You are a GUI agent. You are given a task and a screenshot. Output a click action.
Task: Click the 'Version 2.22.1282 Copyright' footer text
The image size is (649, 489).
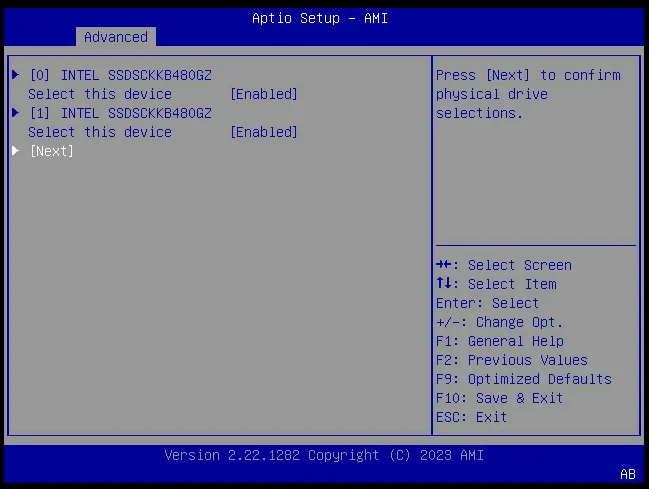click(x=272, y=455)
